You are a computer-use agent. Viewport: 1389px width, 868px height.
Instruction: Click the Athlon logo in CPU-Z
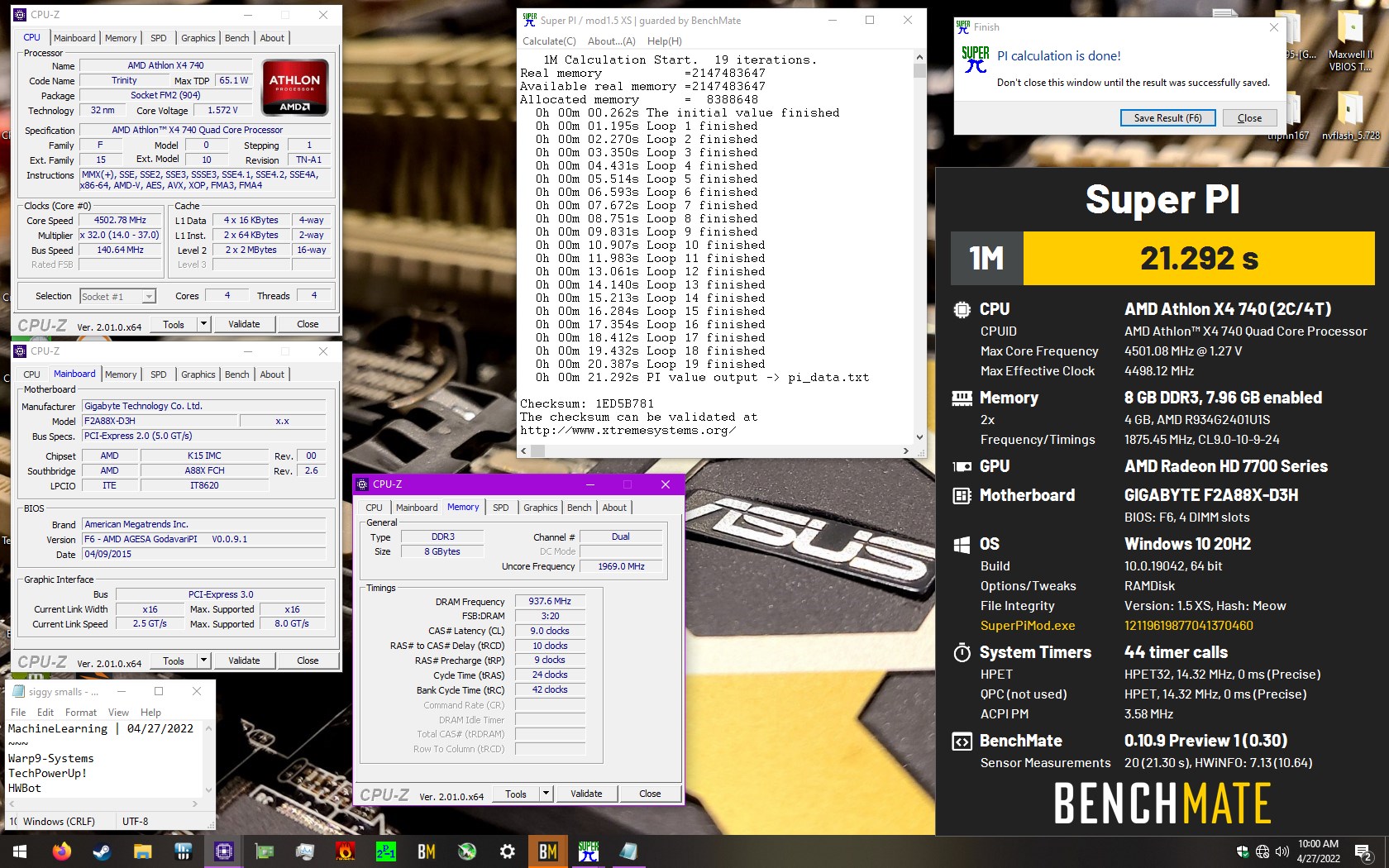click(x=295, y=87)
